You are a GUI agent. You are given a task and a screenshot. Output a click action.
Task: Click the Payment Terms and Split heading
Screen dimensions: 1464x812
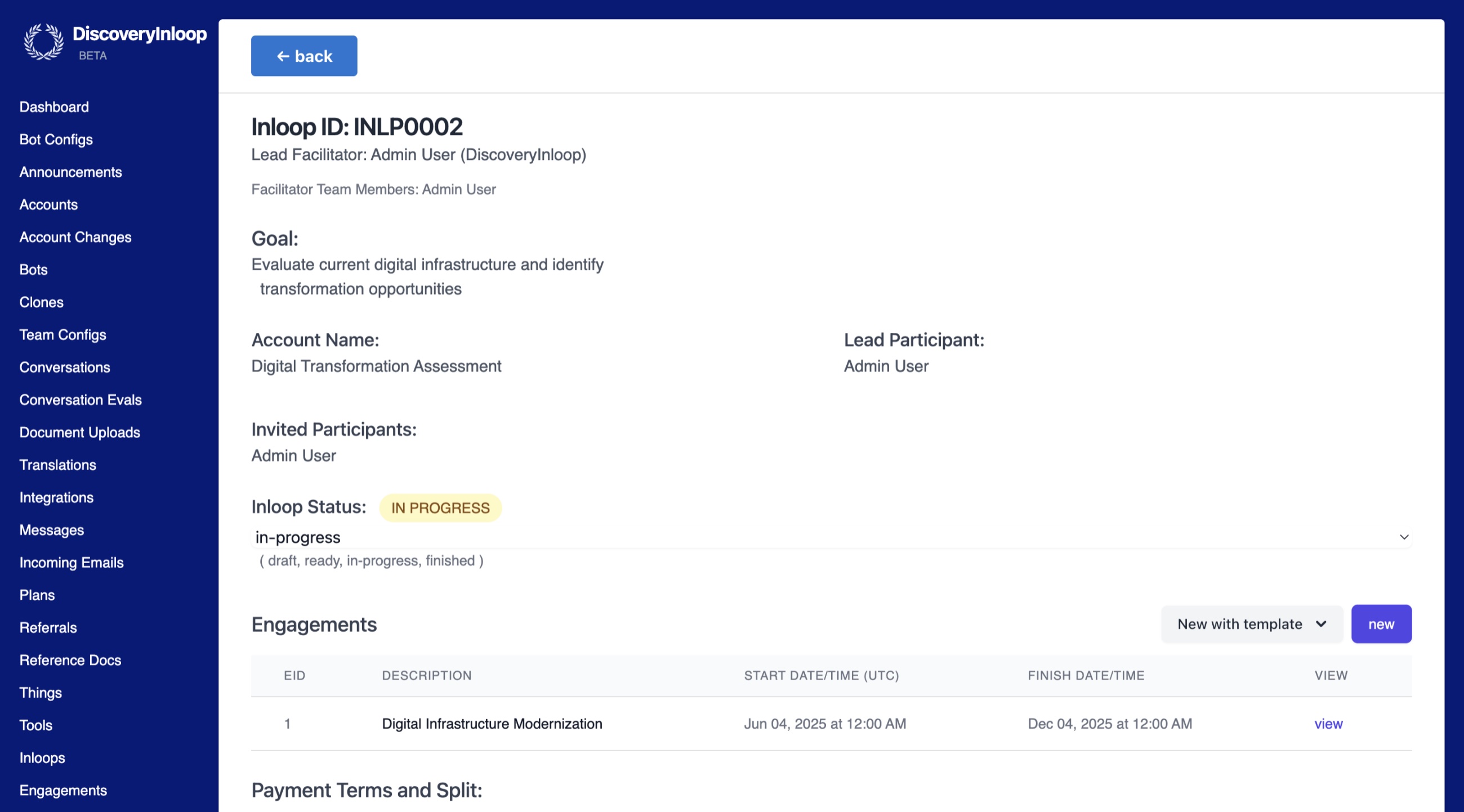click(367, 791)
